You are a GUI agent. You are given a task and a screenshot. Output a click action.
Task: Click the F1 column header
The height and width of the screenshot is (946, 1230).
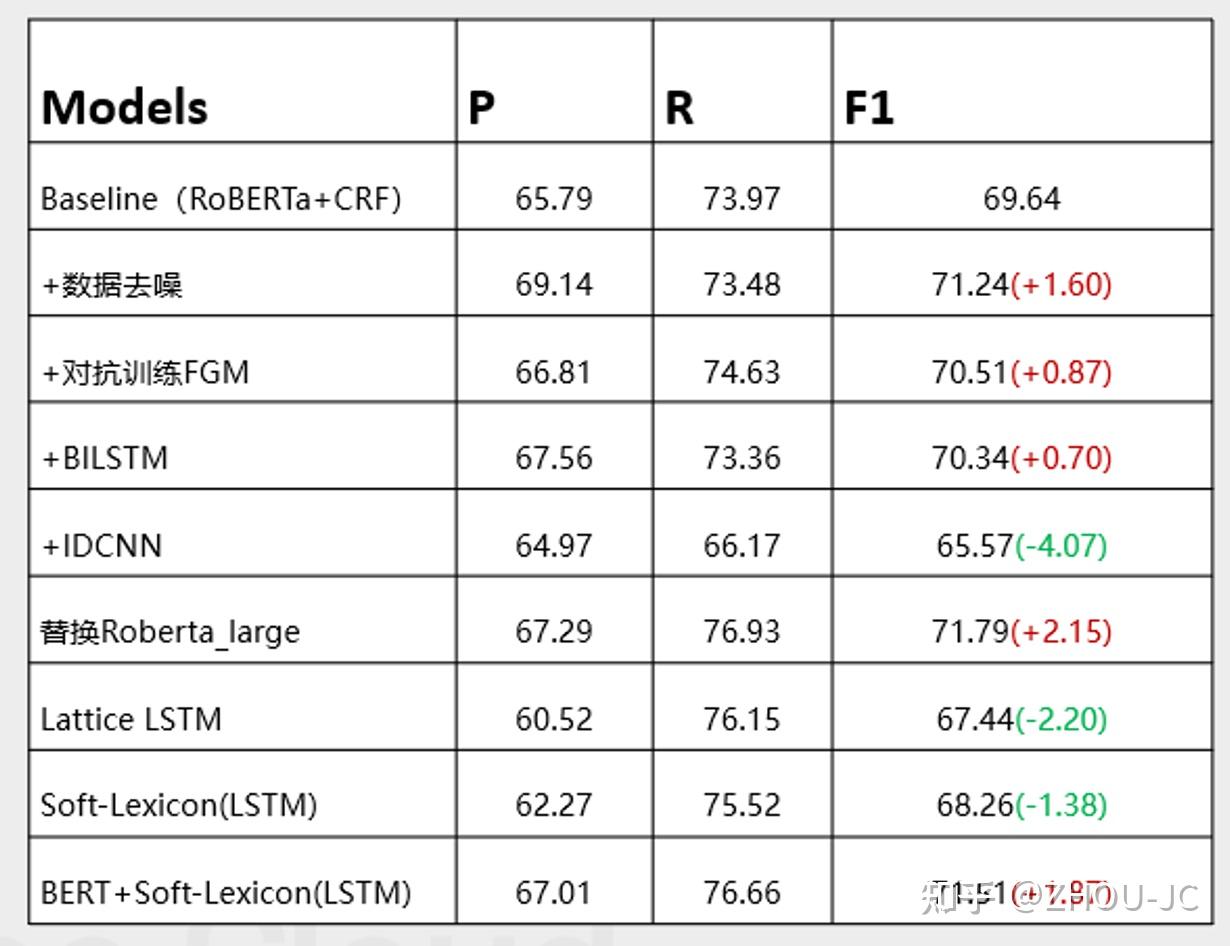(868, 107)
